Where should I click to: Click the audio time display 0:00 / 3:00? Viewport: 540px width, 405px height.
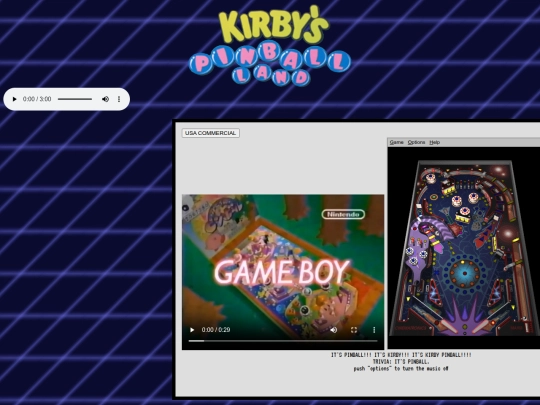37,99
